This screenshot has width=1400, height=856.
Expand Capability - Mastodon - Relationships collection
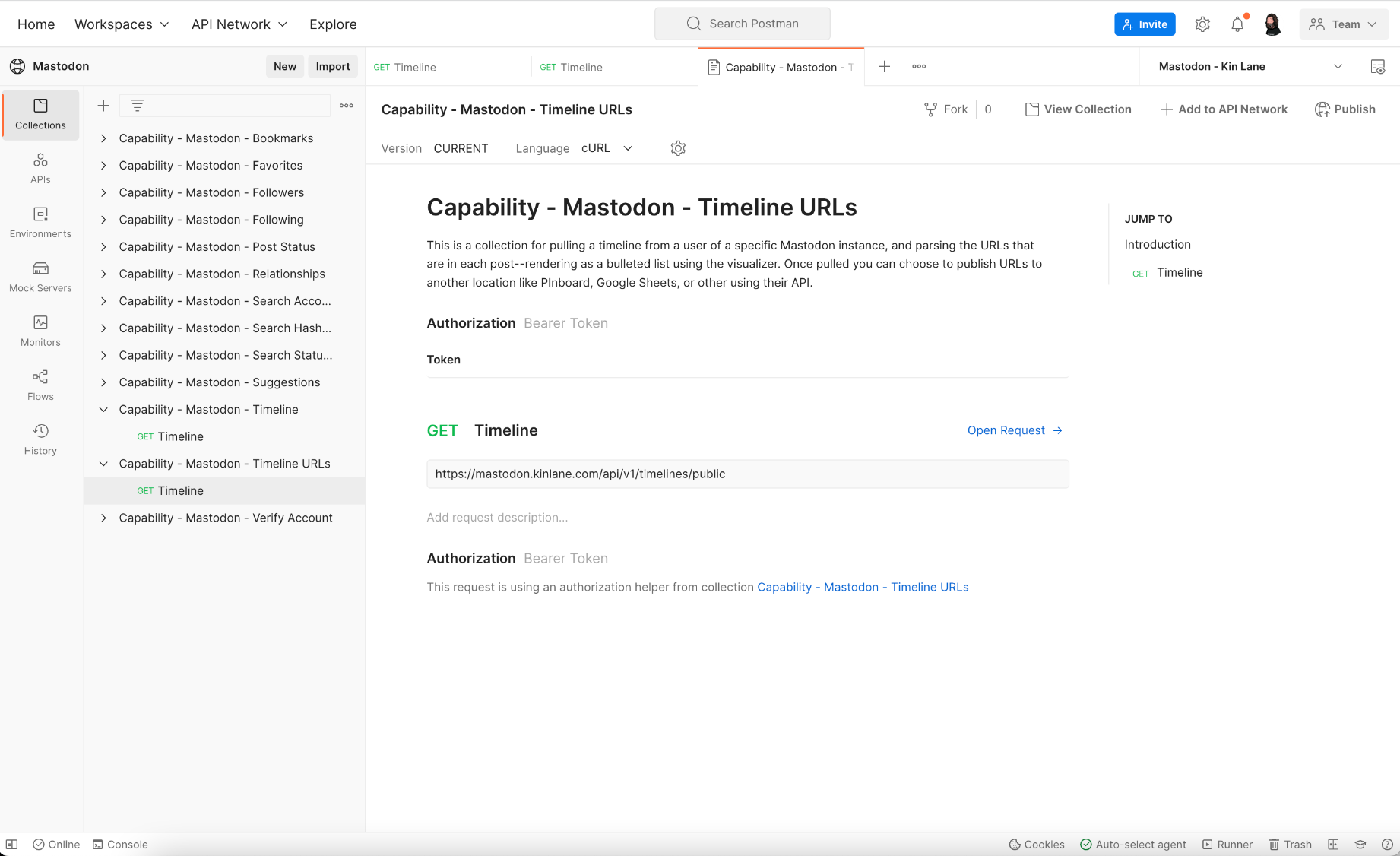coord(103,274)
